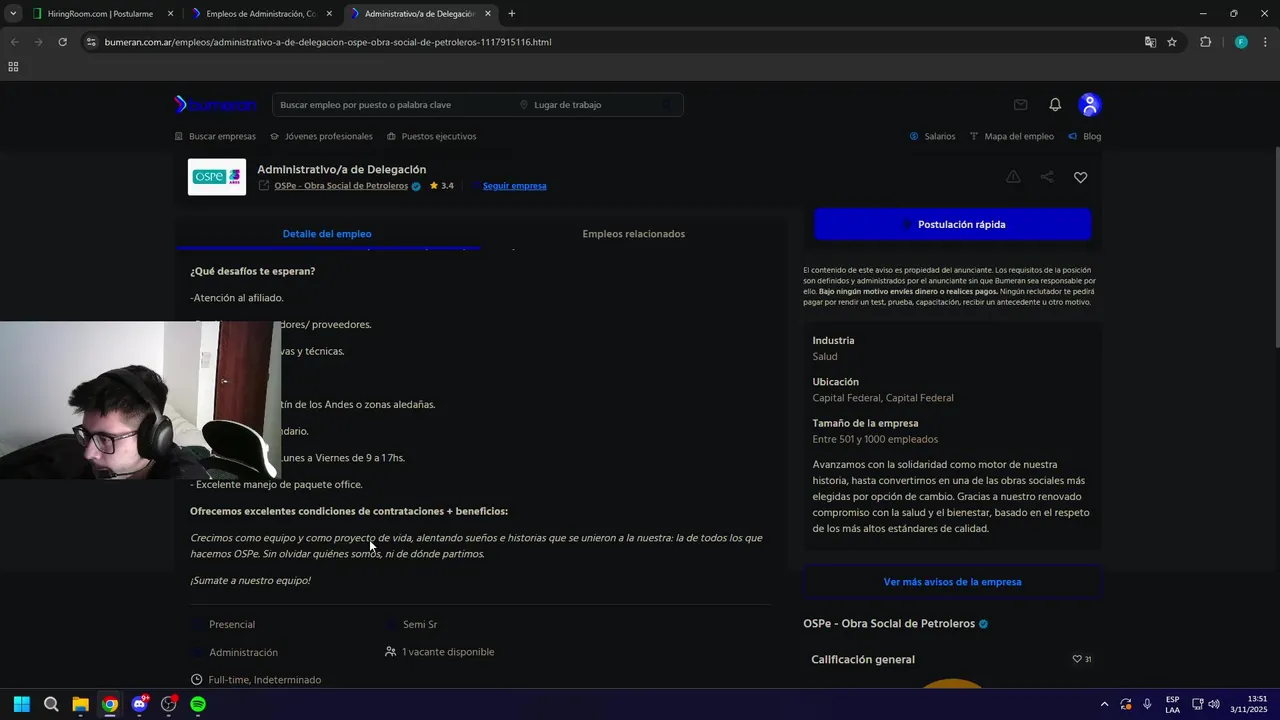Show hidden system tray icons
This screenshot has width=1280, height=720.
tap(1104, 704)
